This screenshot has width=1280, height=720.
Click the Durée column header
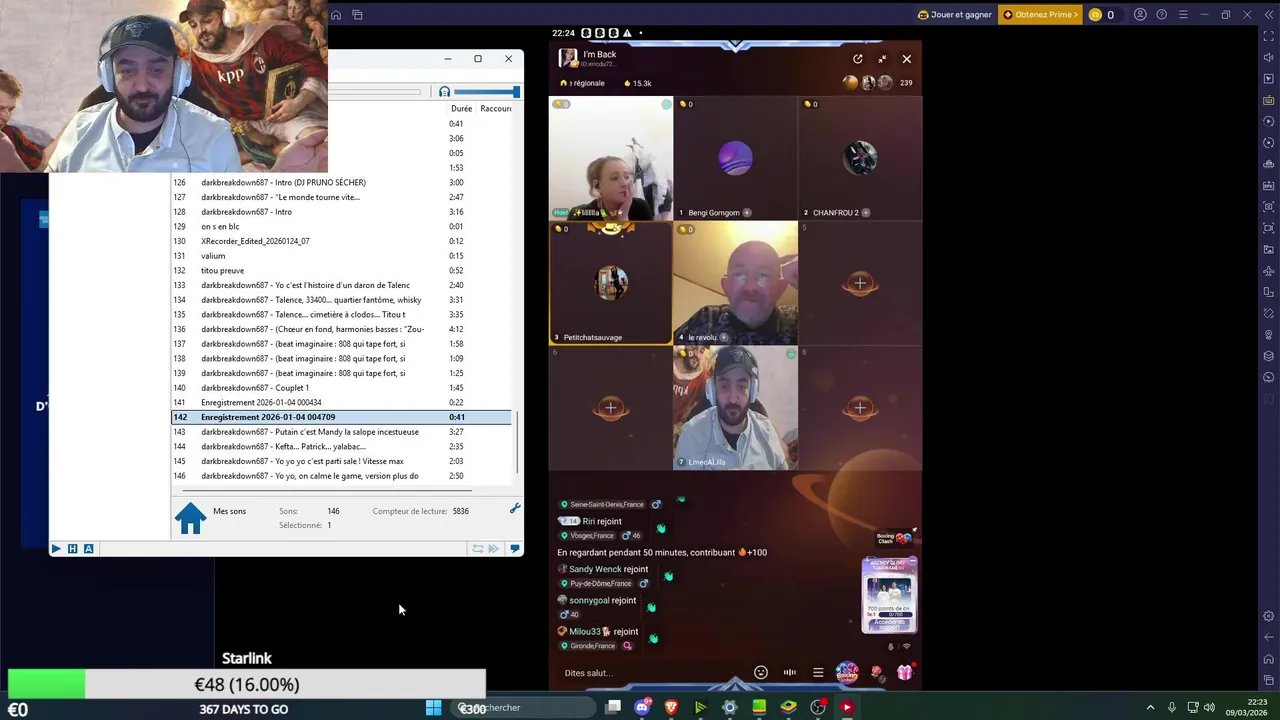[x=461, y=108]
